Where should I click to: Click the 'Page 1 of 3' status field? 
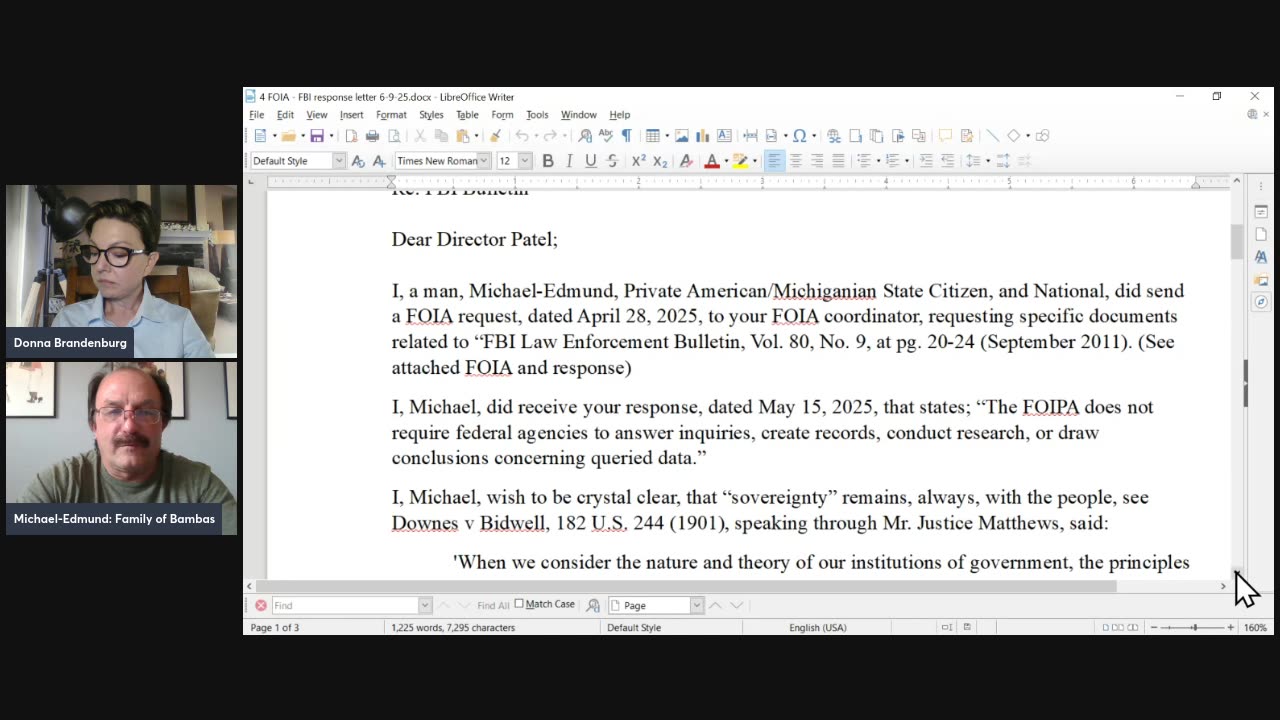click(x=275, y=628)
